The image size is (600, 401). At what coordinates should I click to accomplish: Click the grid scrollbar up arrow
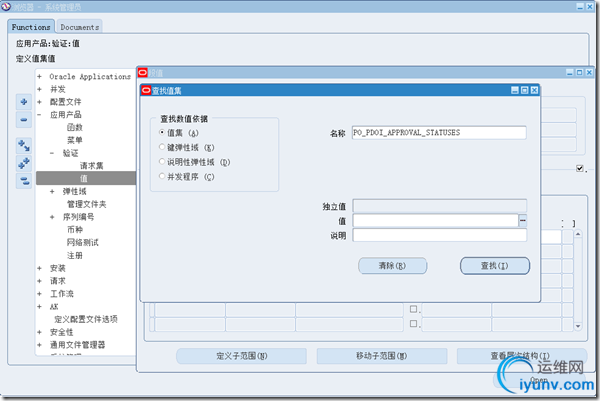[578, 234]
